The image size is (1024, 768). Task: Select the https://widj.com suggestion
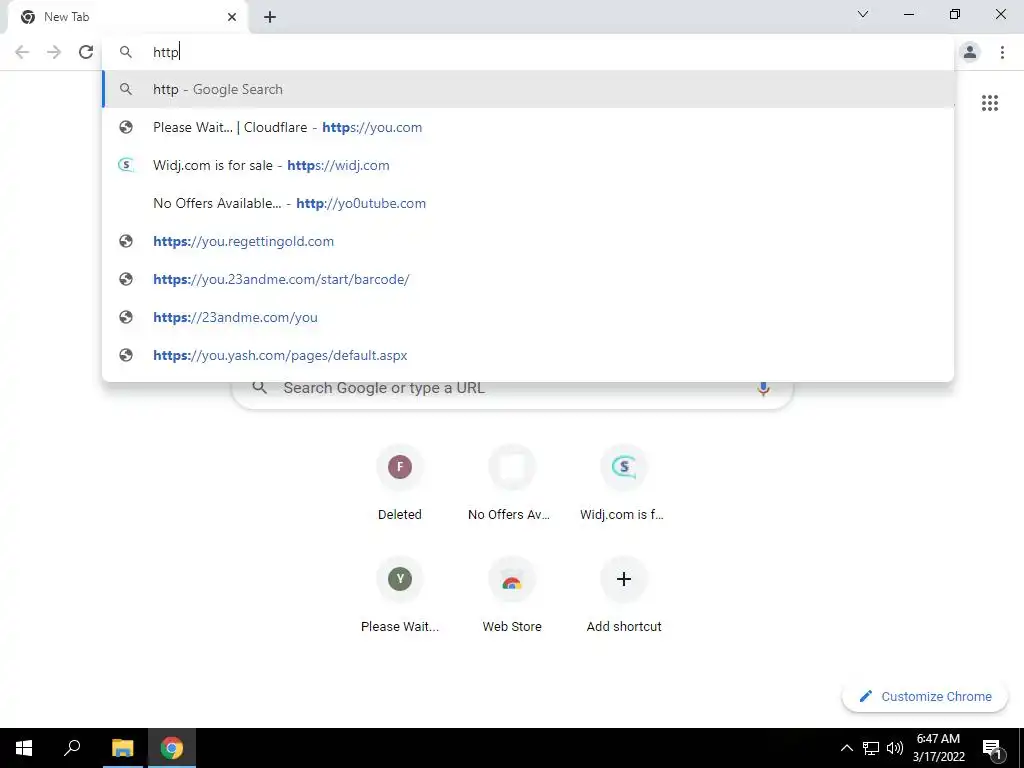point(528,165)
